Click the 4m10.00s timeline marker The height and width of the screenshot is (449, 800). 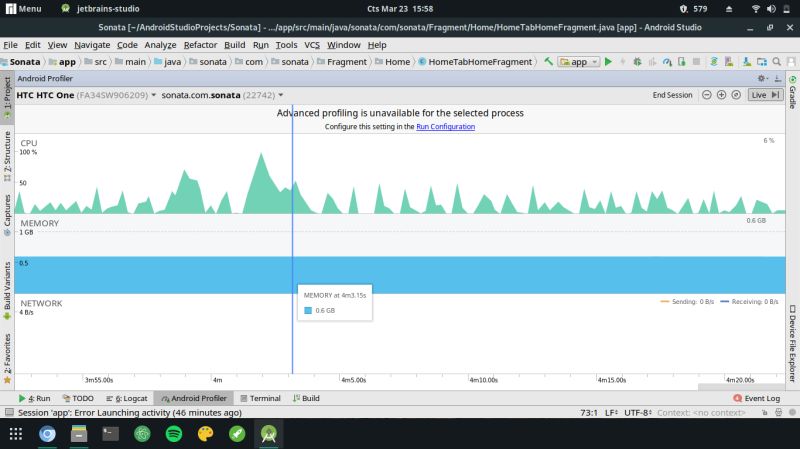point(483,380)
